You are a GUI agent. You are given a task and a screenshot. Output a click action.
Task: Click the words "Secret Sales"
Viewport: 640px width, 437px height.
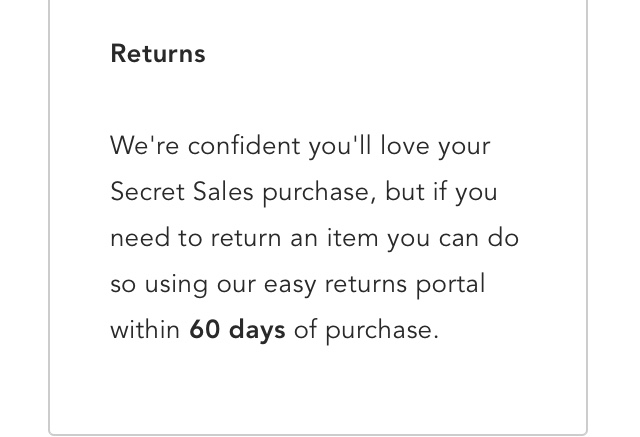click(x=183, y=192)
